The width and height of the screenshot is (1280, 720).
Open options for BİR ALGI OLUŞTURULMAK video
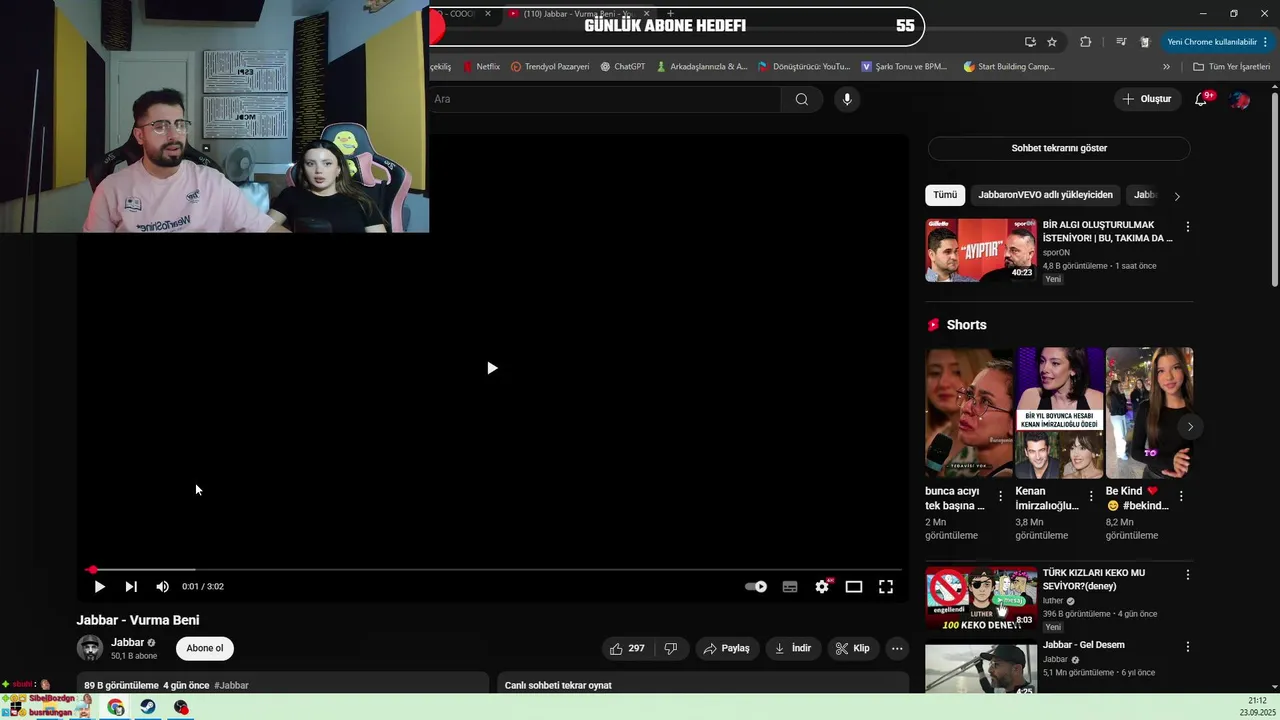point(1188,227)
